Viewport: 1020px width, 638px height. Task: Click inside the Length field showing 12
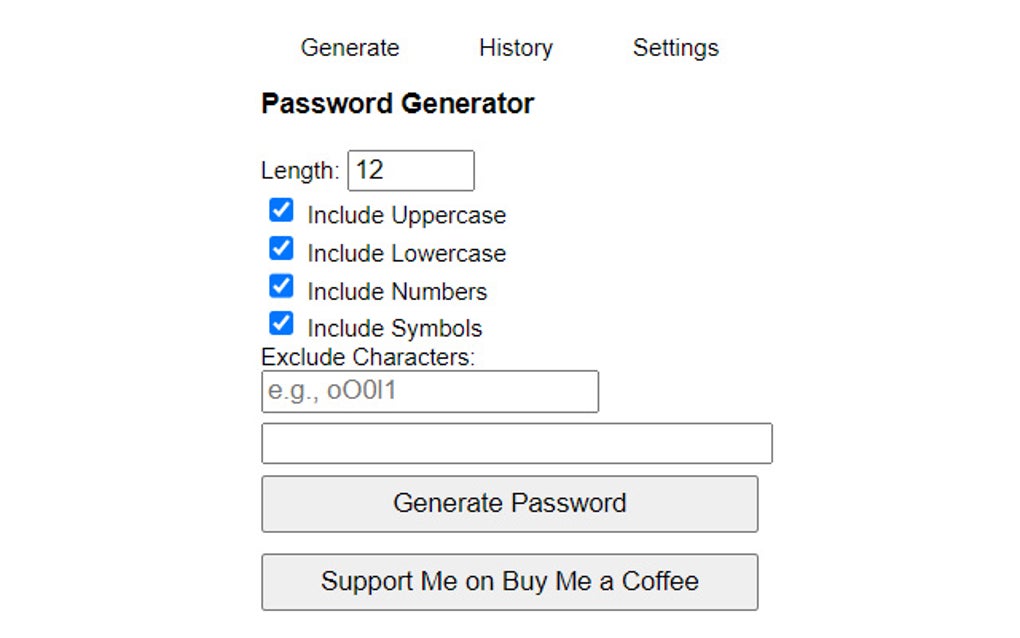point(410,170)
